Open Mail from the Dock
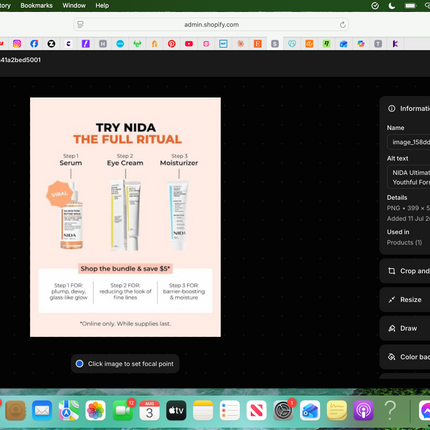This screenshot has height=430, width=430. 42,411
